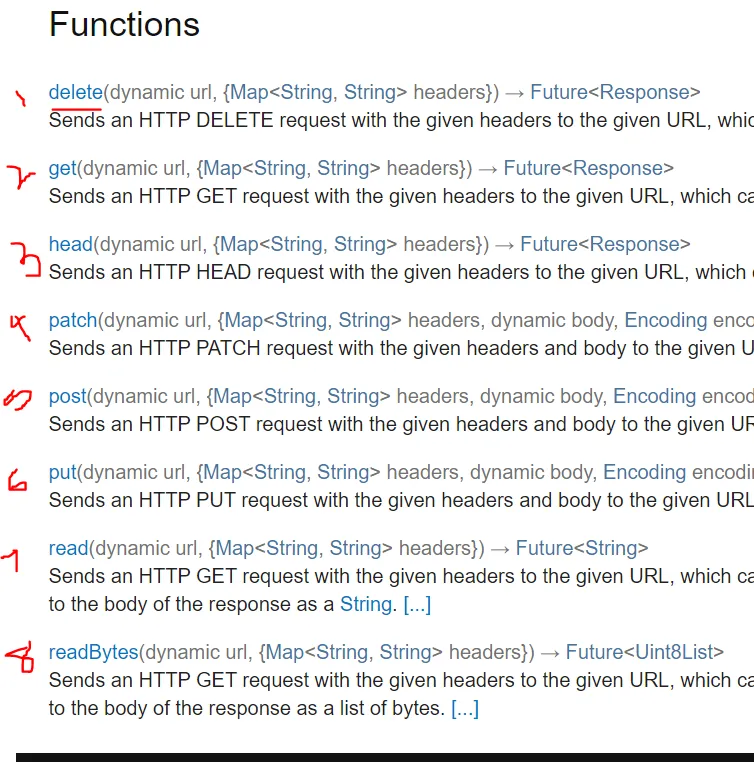Expand the [...] link after readBytes description
Image resolution: width=754 pixels, height=762 pixels.
[x=465, y=709]
